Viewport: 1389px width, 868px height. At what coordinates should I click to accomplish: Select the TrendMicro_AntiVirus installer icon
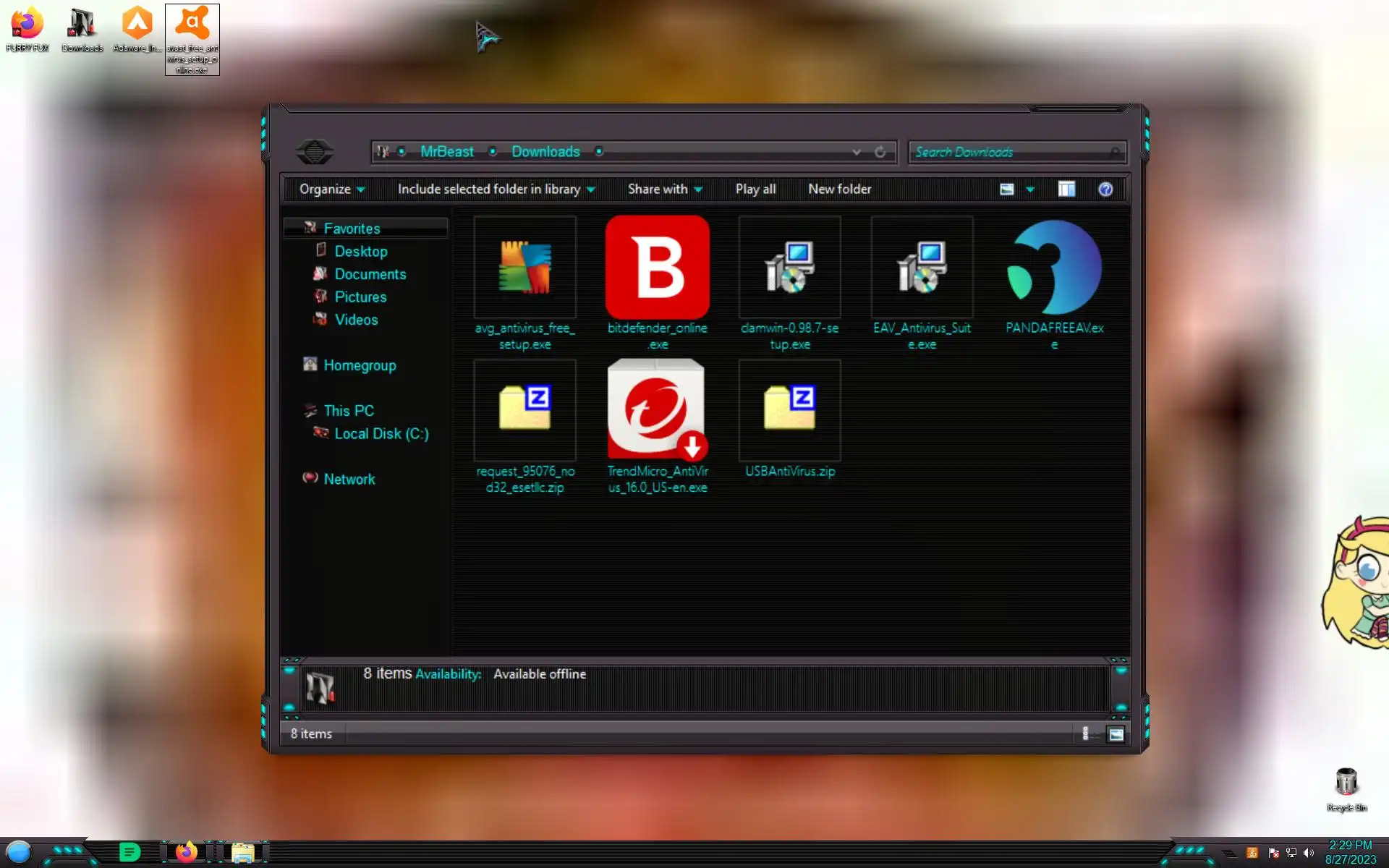pos(657,410)
